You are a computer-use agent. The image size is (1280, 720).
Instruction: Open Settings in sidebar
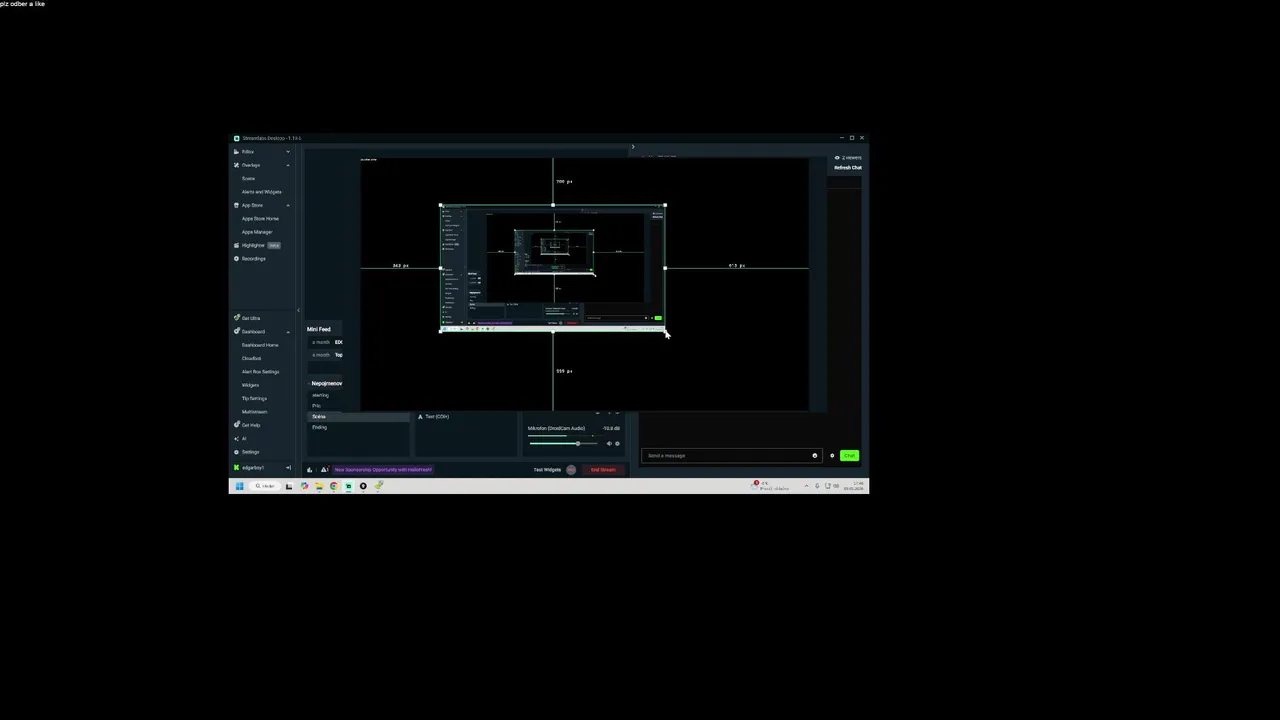tap(250, 452)
